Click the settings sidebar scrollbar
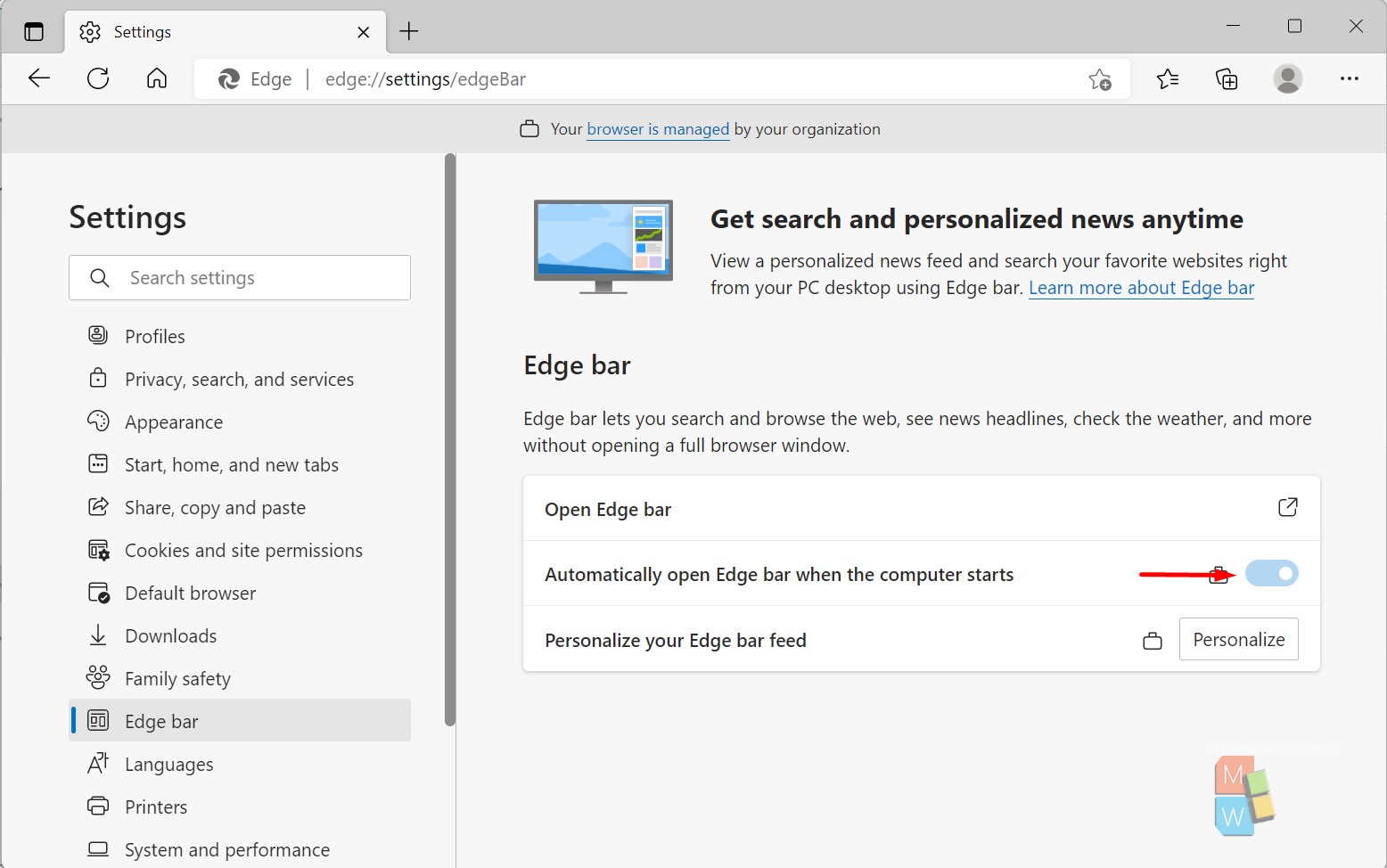 click(x=449, y=439)
